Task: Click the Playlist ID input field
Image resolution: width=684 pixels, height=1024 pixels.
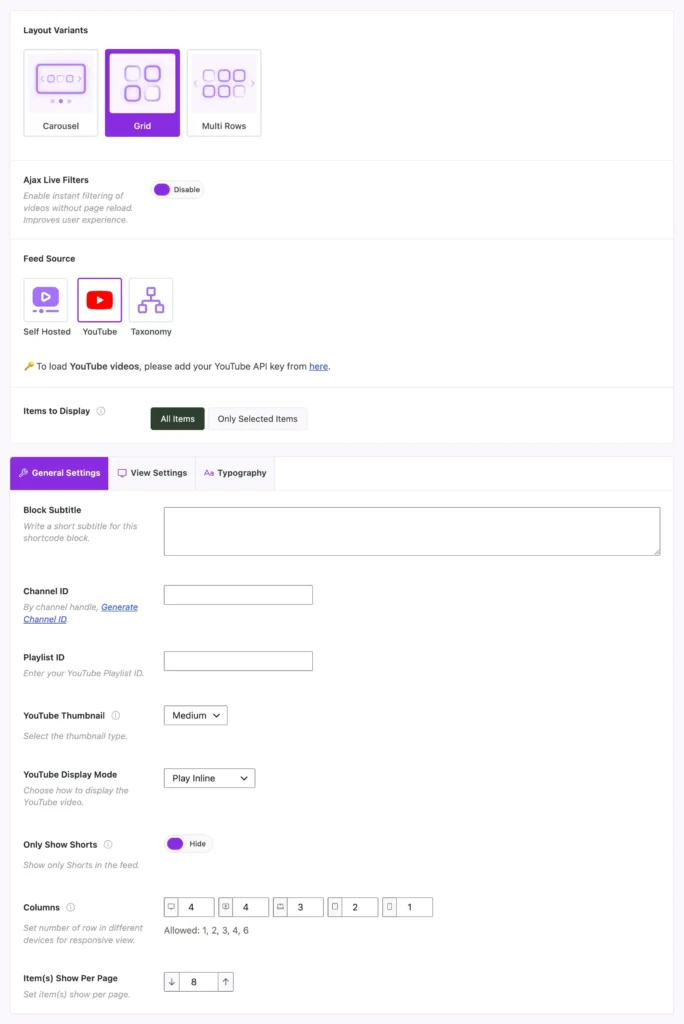Action: point(238,660)
